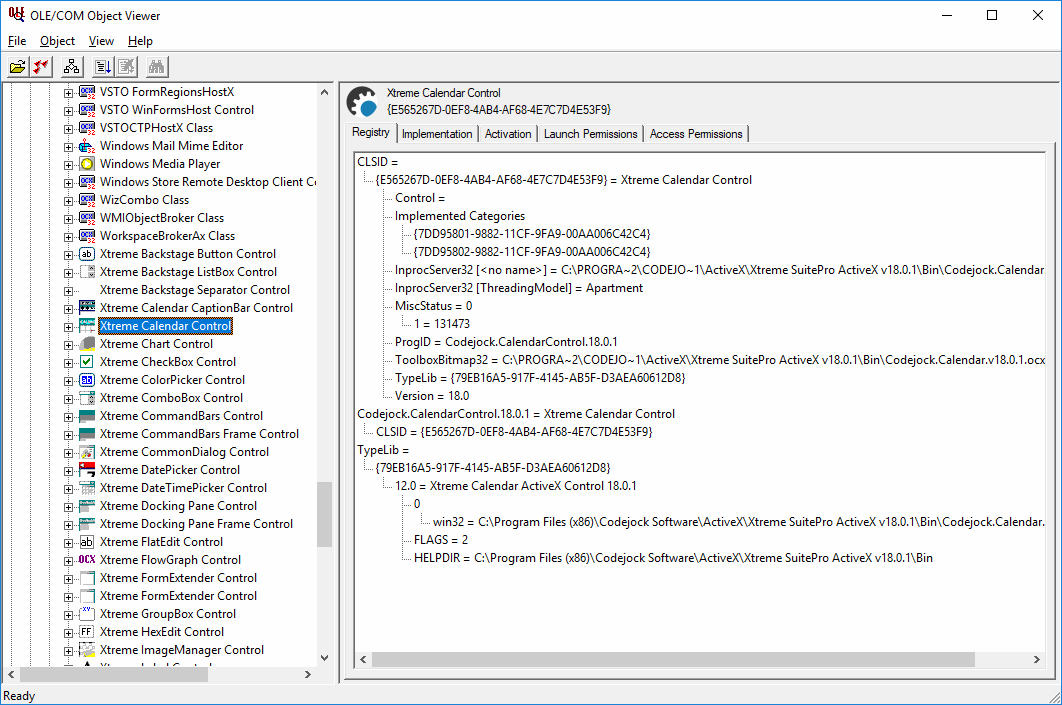Click the icon of VSTO FormRegionsHostX
This screenshot has width=1062, height=705.
pyautogui.click(x=87, y=92)
